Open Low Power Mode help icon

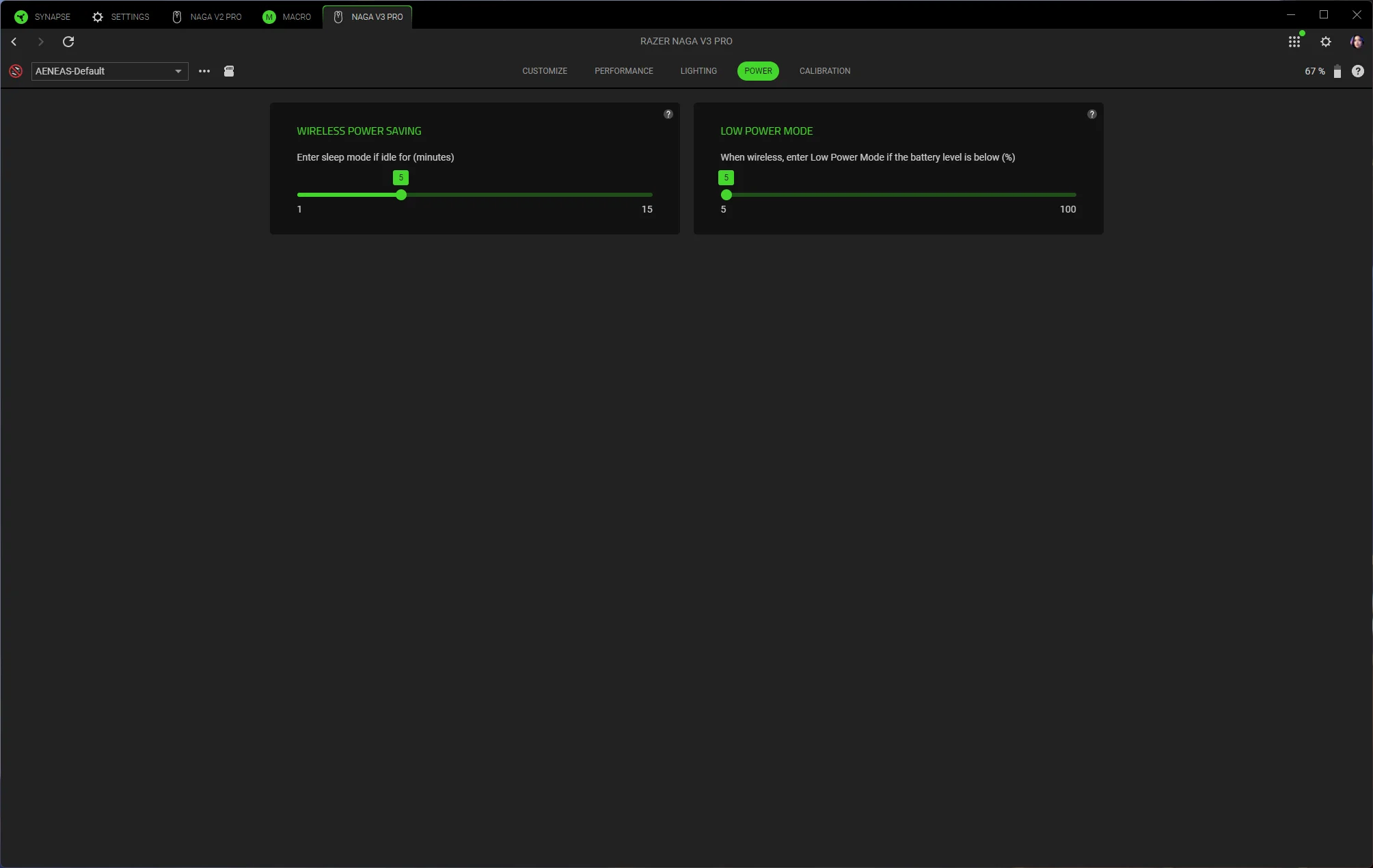[x=1092, y=114]
